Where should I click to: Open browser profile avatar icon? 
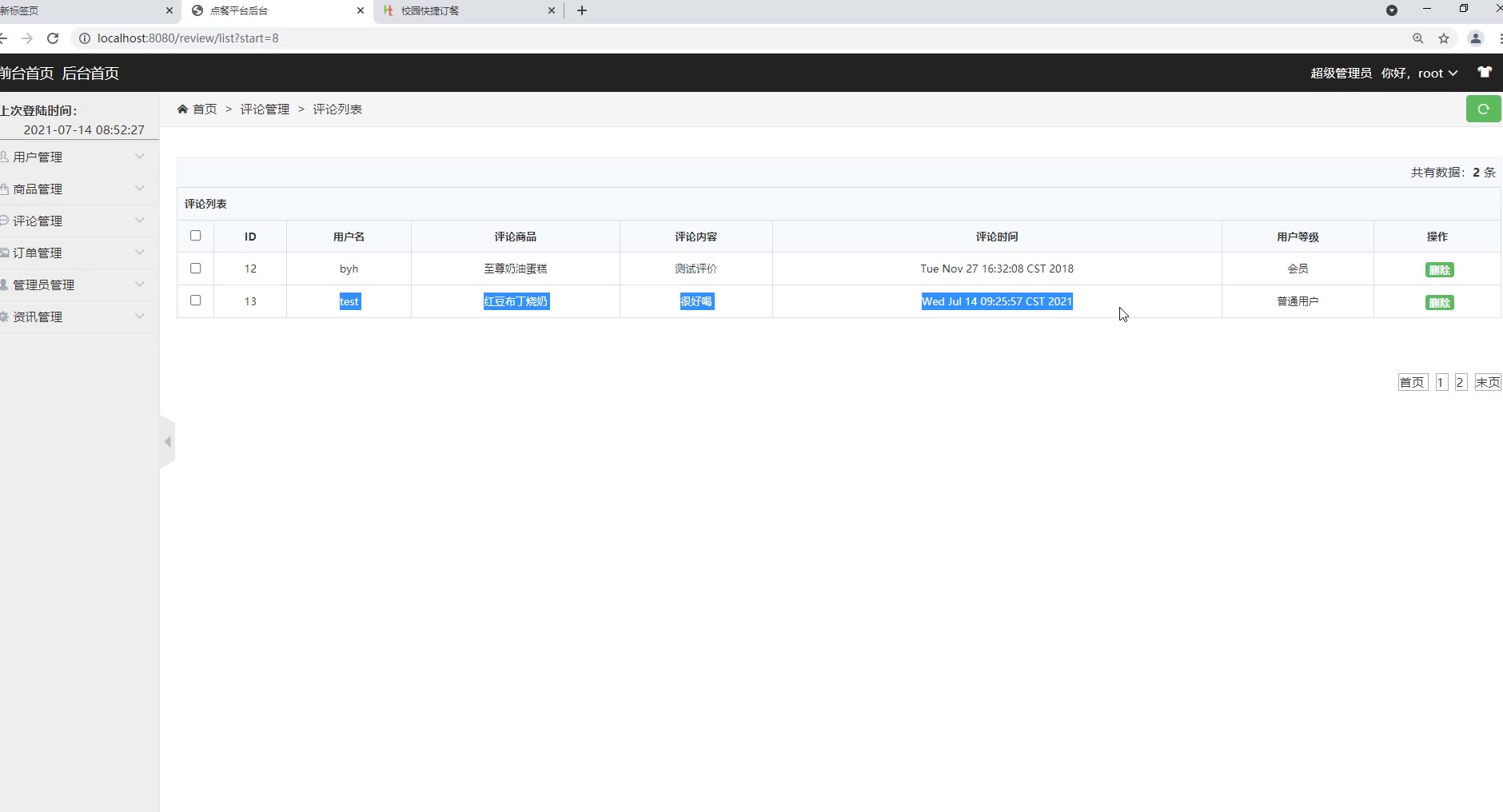point(1476,38)
